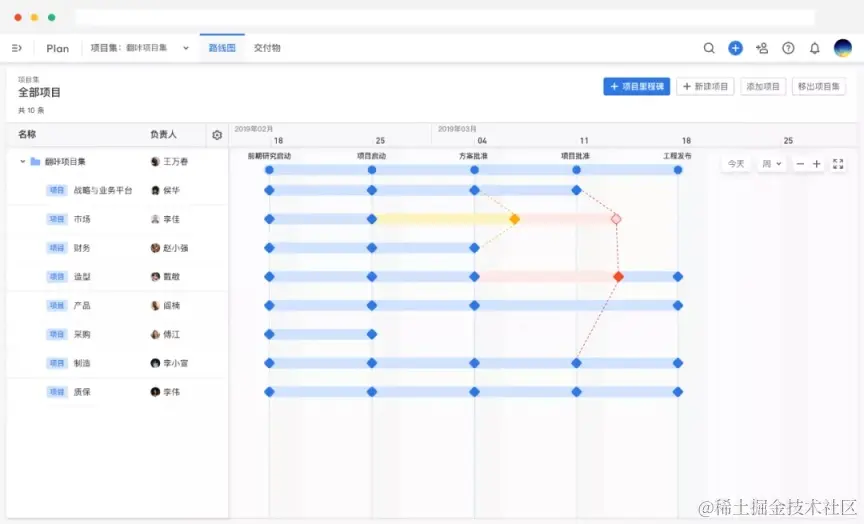Screen dimensions: 864x524
Task: Zoom in timeline with plus button
Action: pos(817,164)
